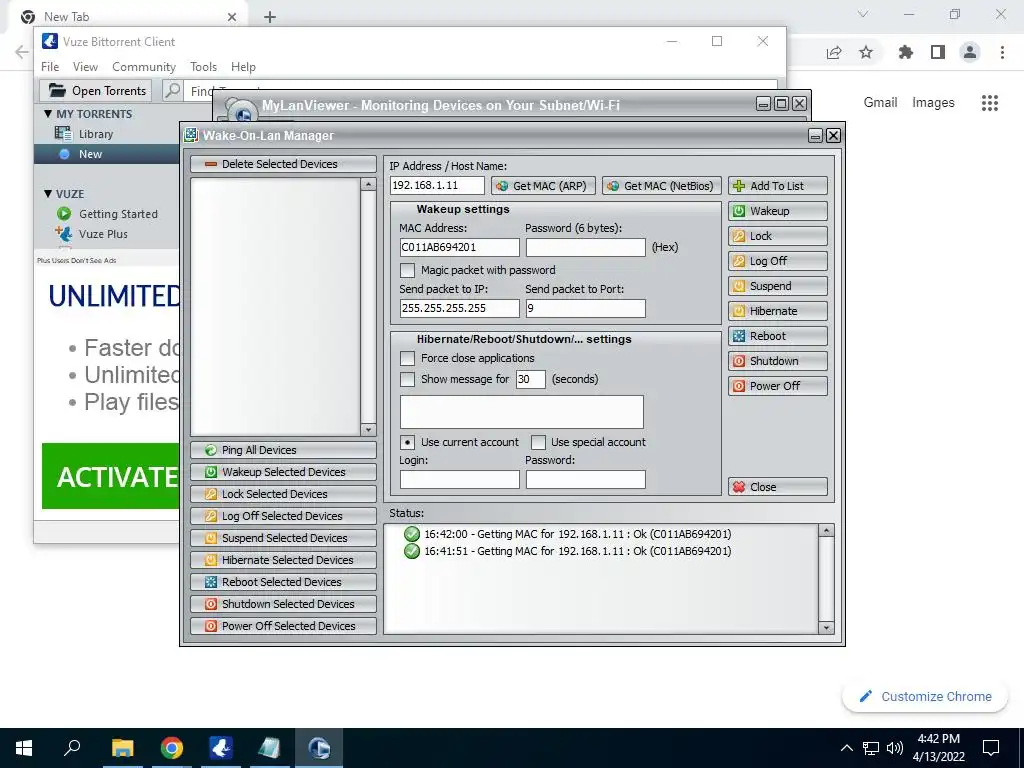Click the Shutdown button in right column
1024x768 pixels.
778,360
